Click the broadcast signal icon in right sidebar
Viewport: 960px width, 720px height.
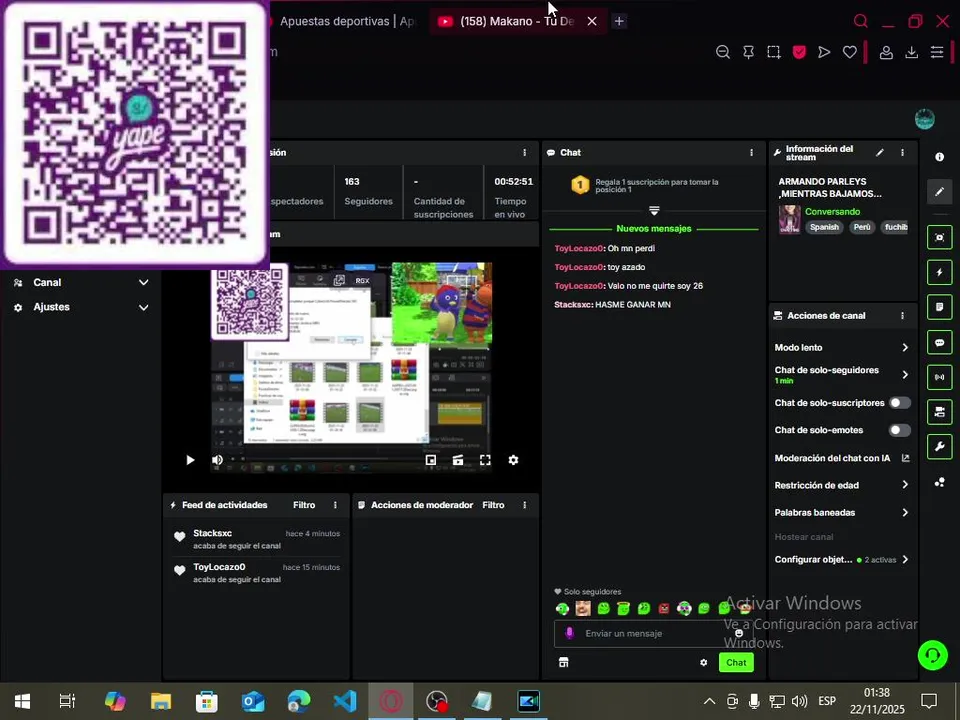coord(939,377)
